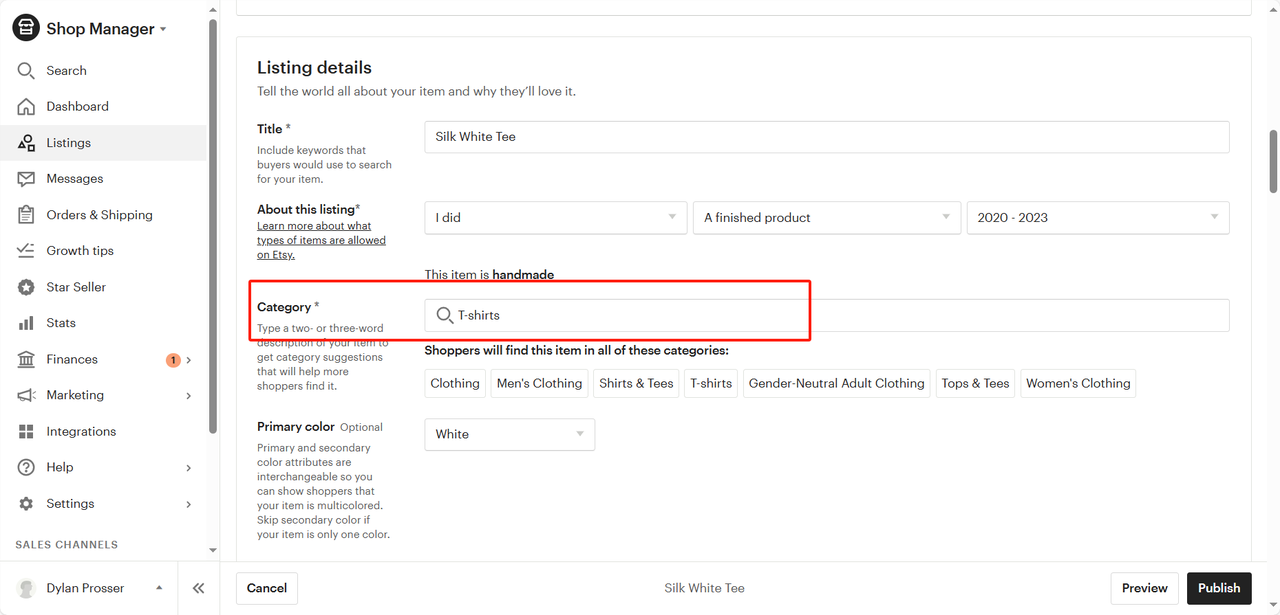Click the Category search input
Image resolution: width=1280 pixels, height=615 pixels.
826,315
